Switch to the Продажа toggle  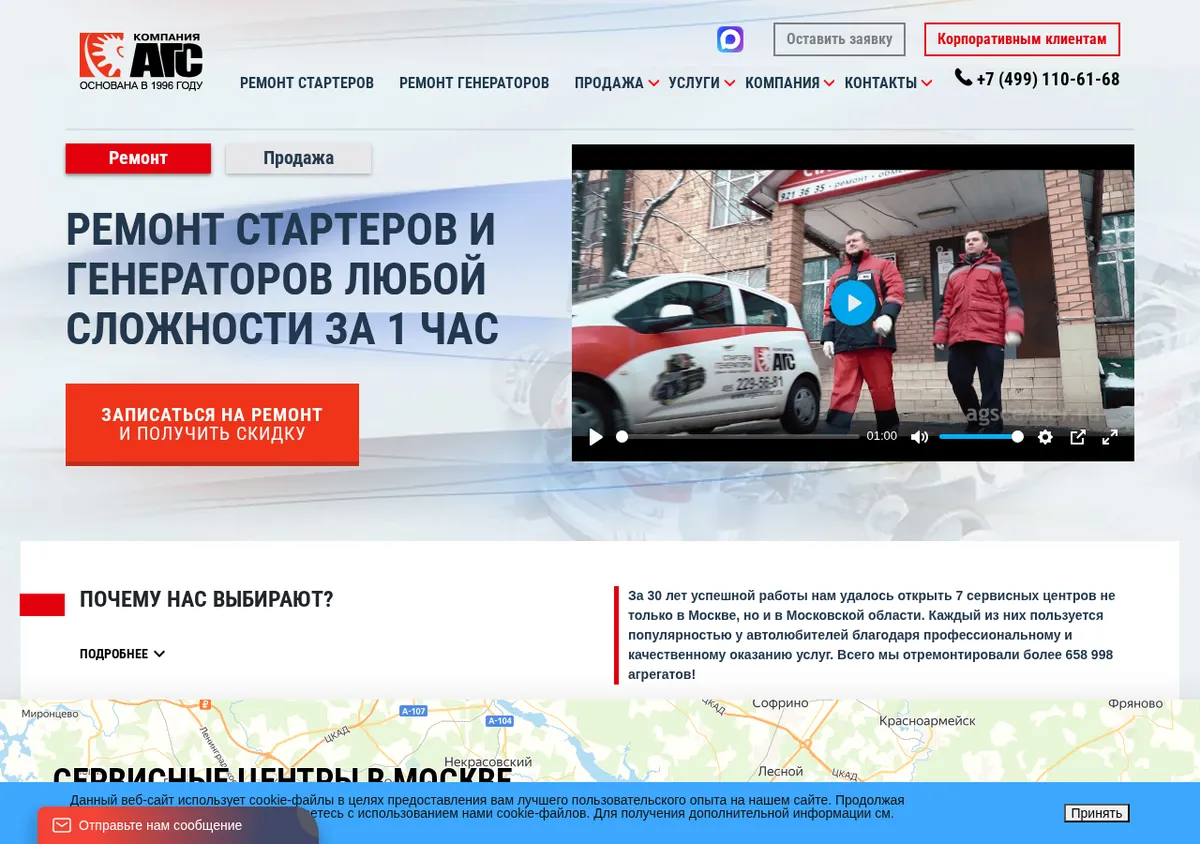pos(298,158)
